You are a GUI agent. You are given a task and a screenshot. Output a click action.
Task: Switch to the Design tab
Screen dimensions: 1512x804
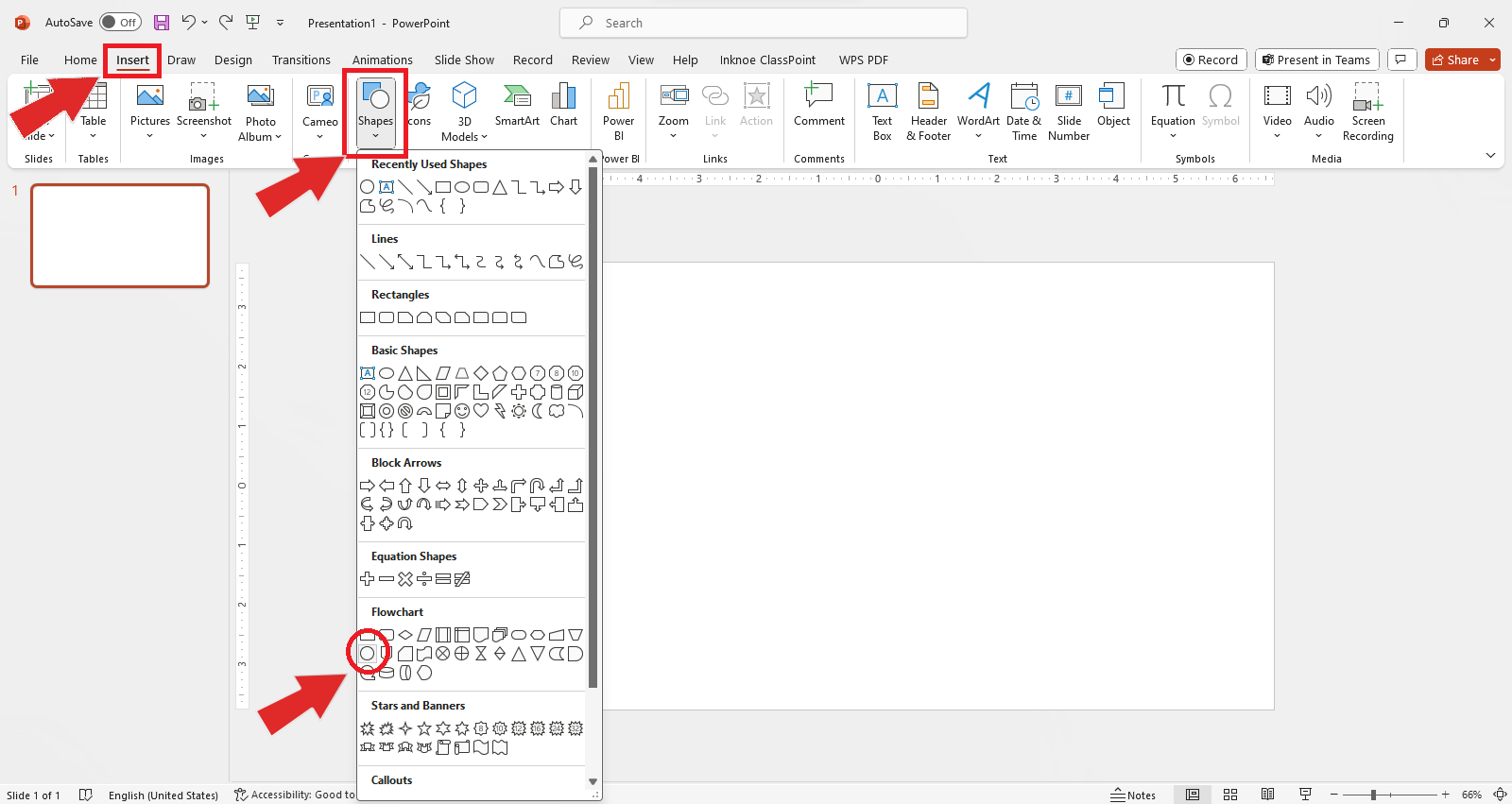pos(233,60)
